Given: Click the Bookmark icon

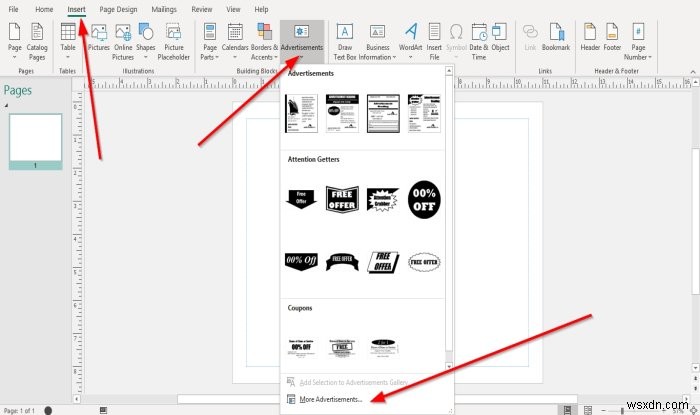Looking at the screenshot, I should tap(556, 38).
